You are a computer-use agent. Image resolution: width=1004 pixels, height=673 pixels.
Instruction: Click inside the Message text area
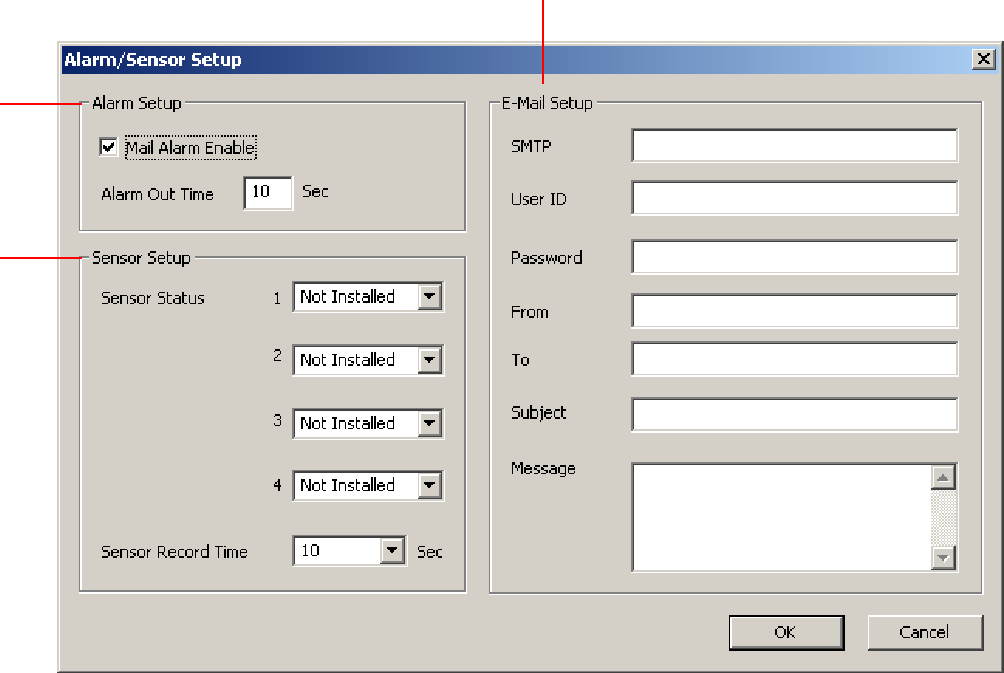pyautogui.click(x=781, y=517)
